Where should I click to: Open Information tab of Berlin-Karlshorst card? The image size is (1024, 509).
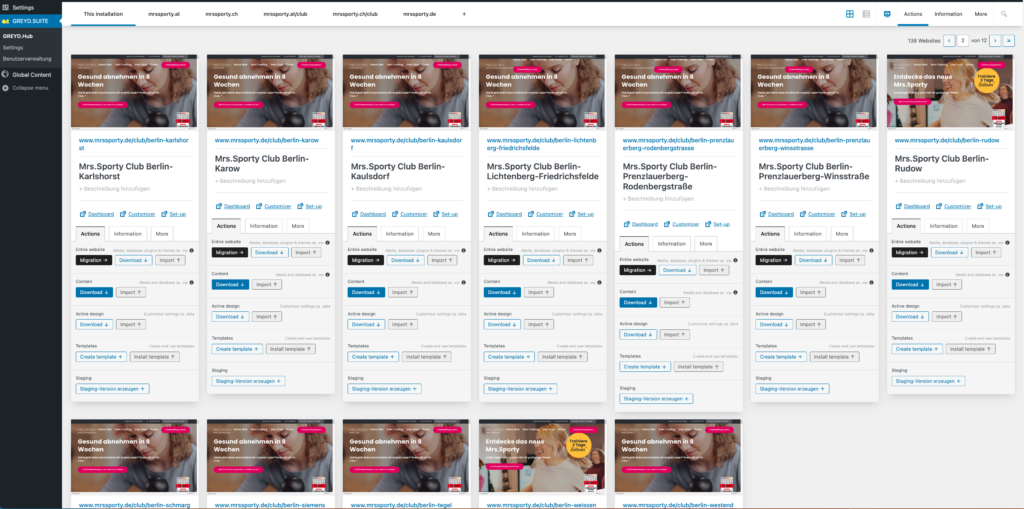tap(128, 234)
